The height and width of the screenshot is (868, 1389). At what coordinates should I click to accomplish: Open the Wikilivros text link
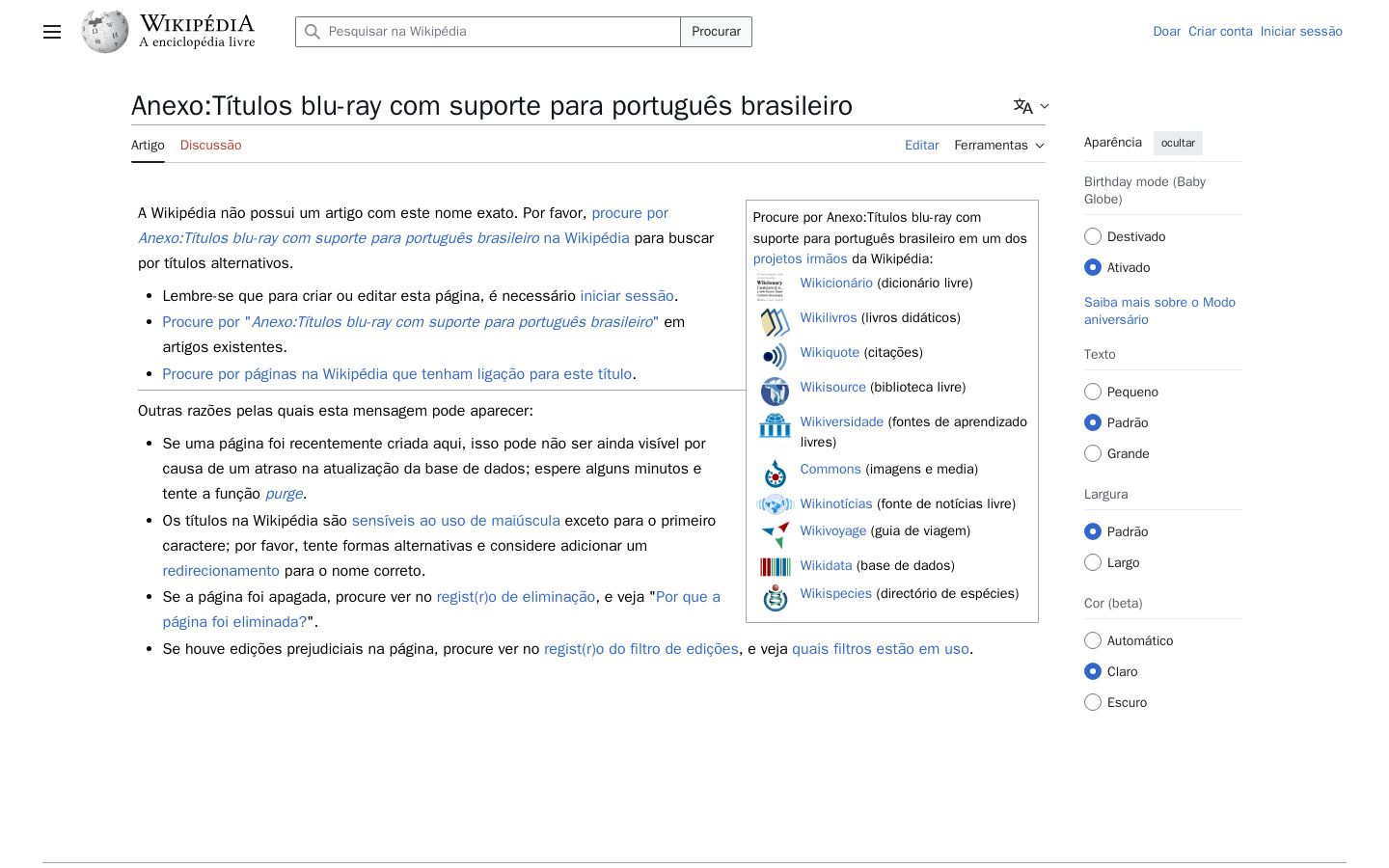point(829,318)
